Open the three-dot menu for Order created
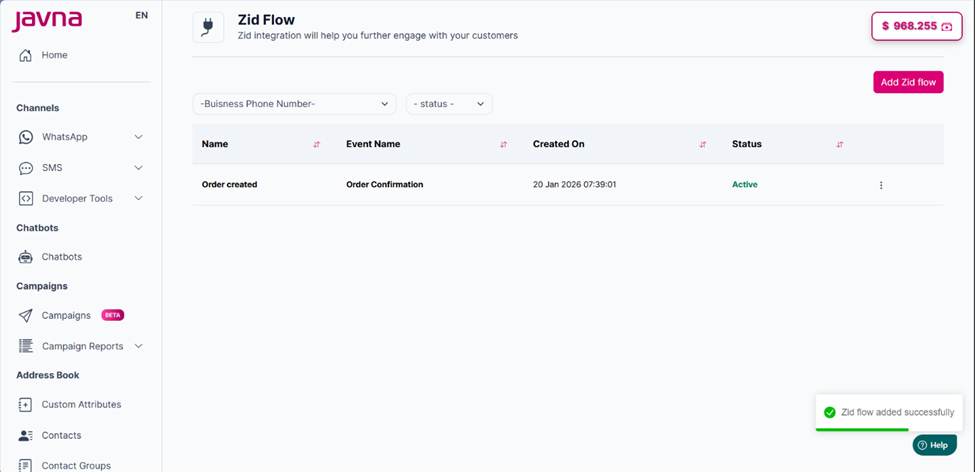The height and width of the screenshot is (472, 975). tap(881, 185)
